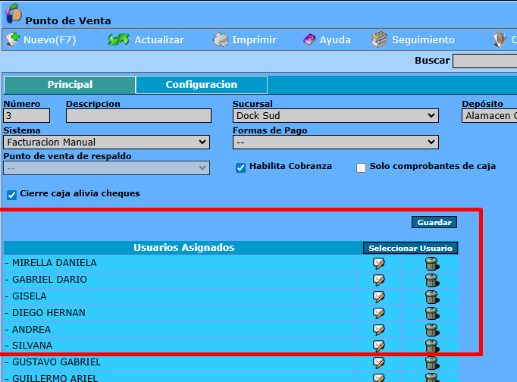Click the edit icon for GUILLERMO ARIEL
This screenshot has width=517, height=382.
click(x=379, y=378)
